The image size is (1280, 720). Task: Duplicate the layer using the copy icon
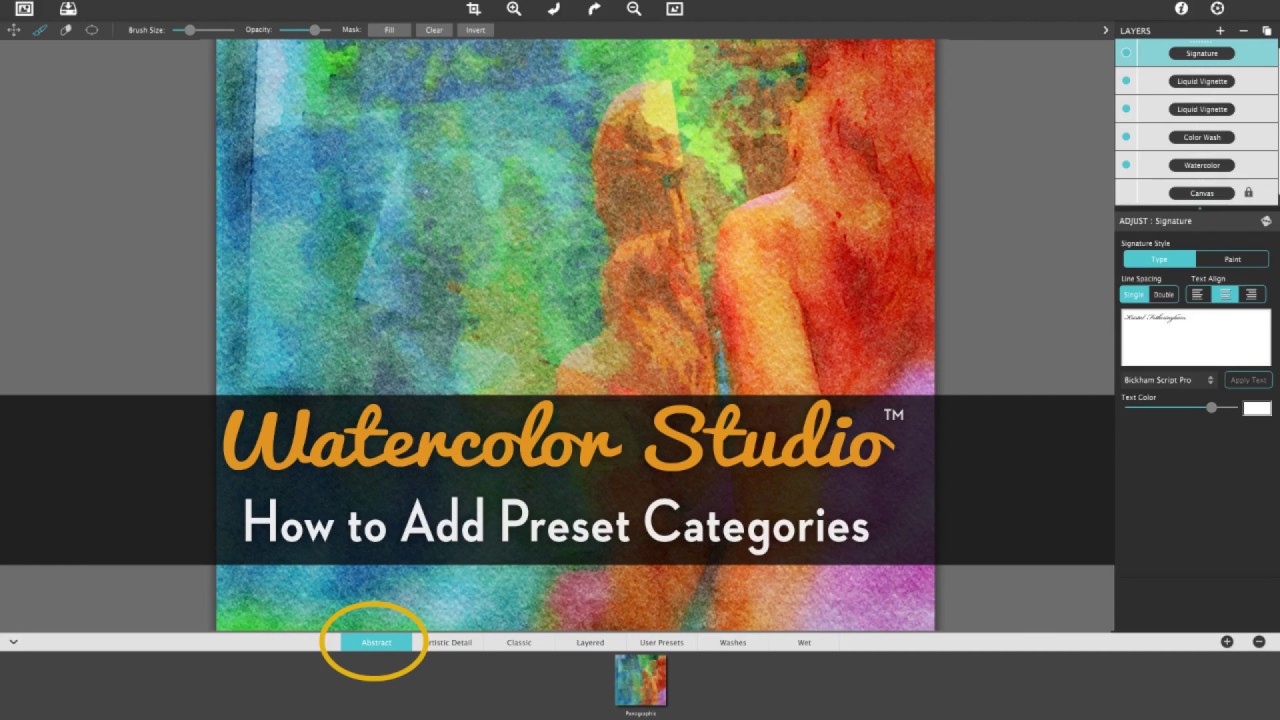click(x=1267, y=31)
